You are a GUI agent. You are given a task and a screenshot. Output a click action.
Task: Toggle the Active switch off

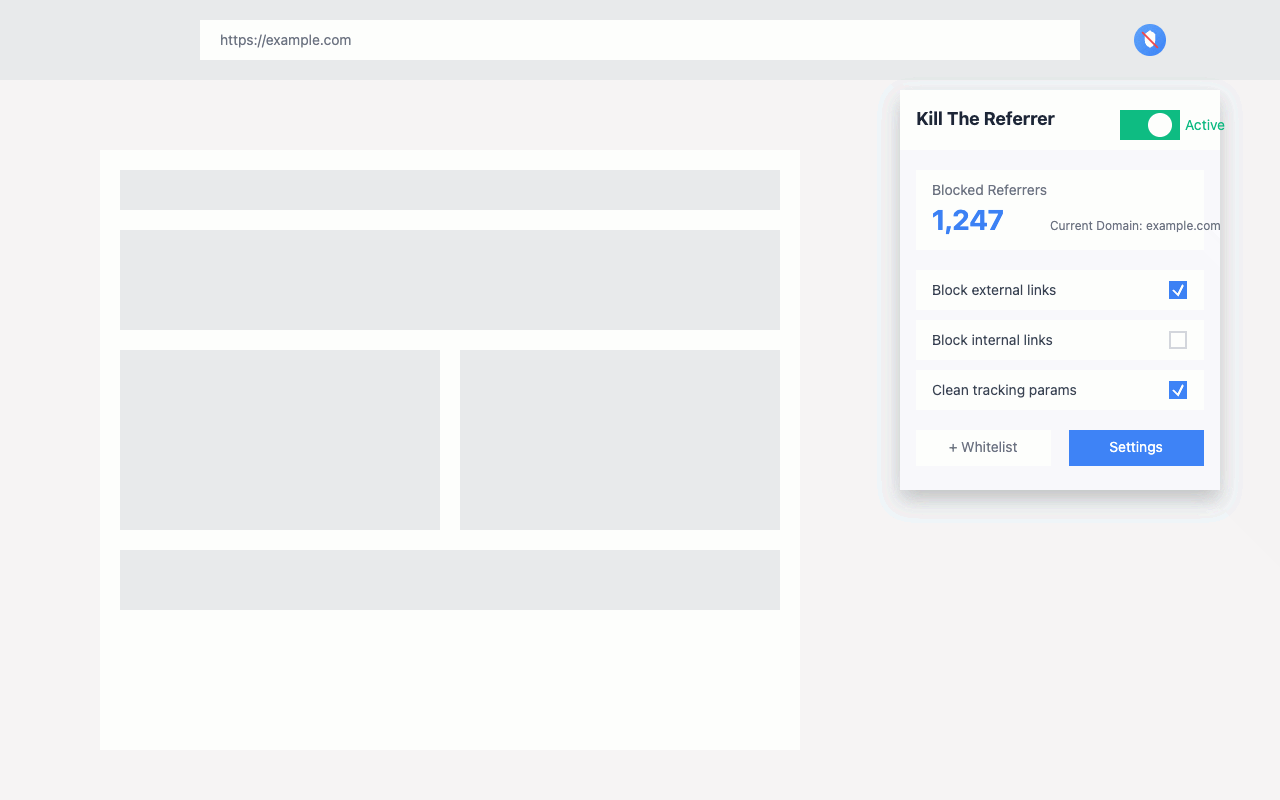click(1149, 124)
